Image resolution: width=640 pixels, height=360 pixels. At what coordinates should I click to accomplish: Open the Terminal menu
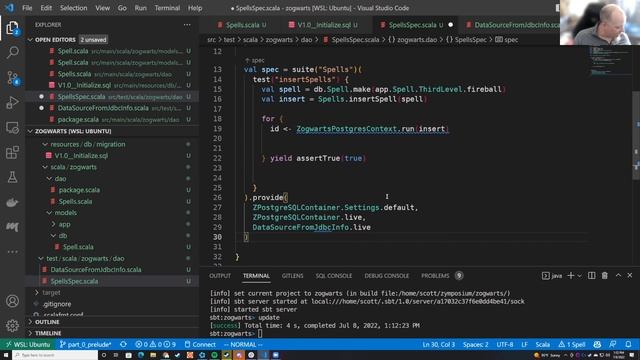167,8
